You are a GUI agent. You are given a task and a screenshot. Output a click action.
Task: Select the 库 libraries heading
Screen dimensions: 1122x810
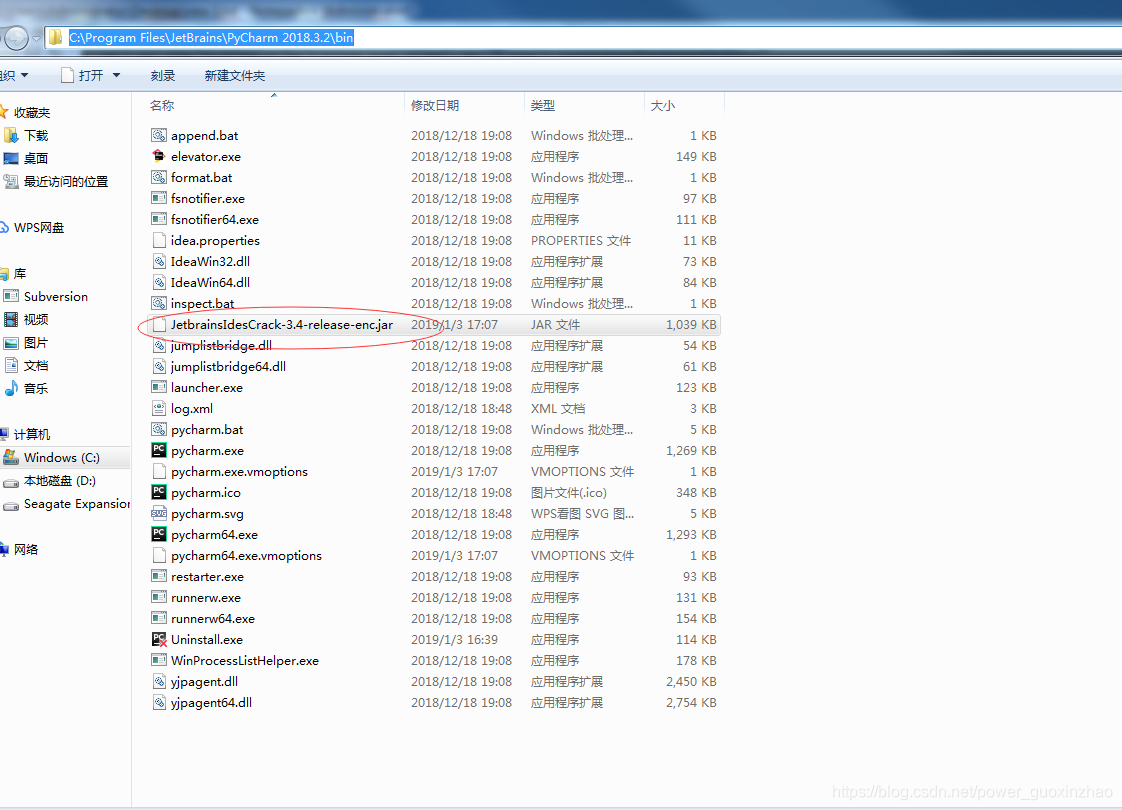point(19,273)
